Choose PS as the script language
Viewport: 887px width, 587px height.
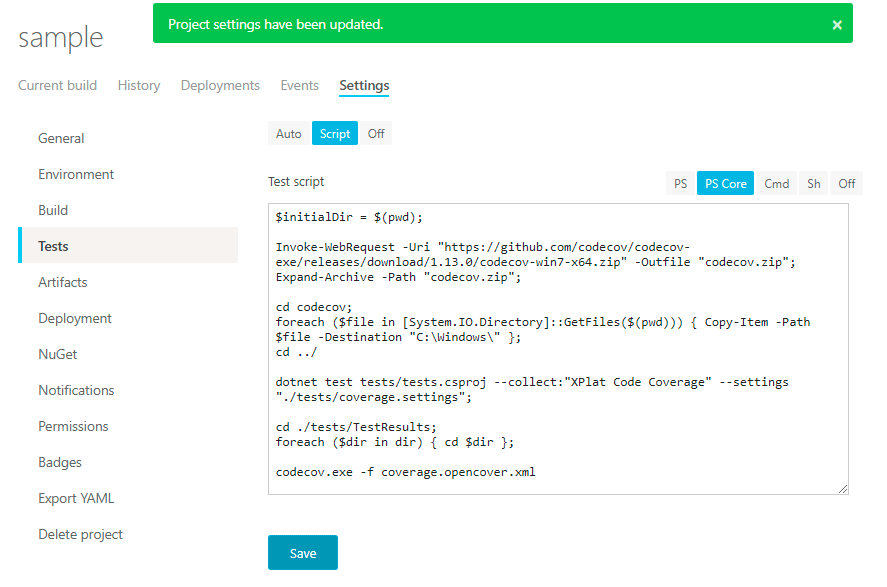click(x=680, y=183)
